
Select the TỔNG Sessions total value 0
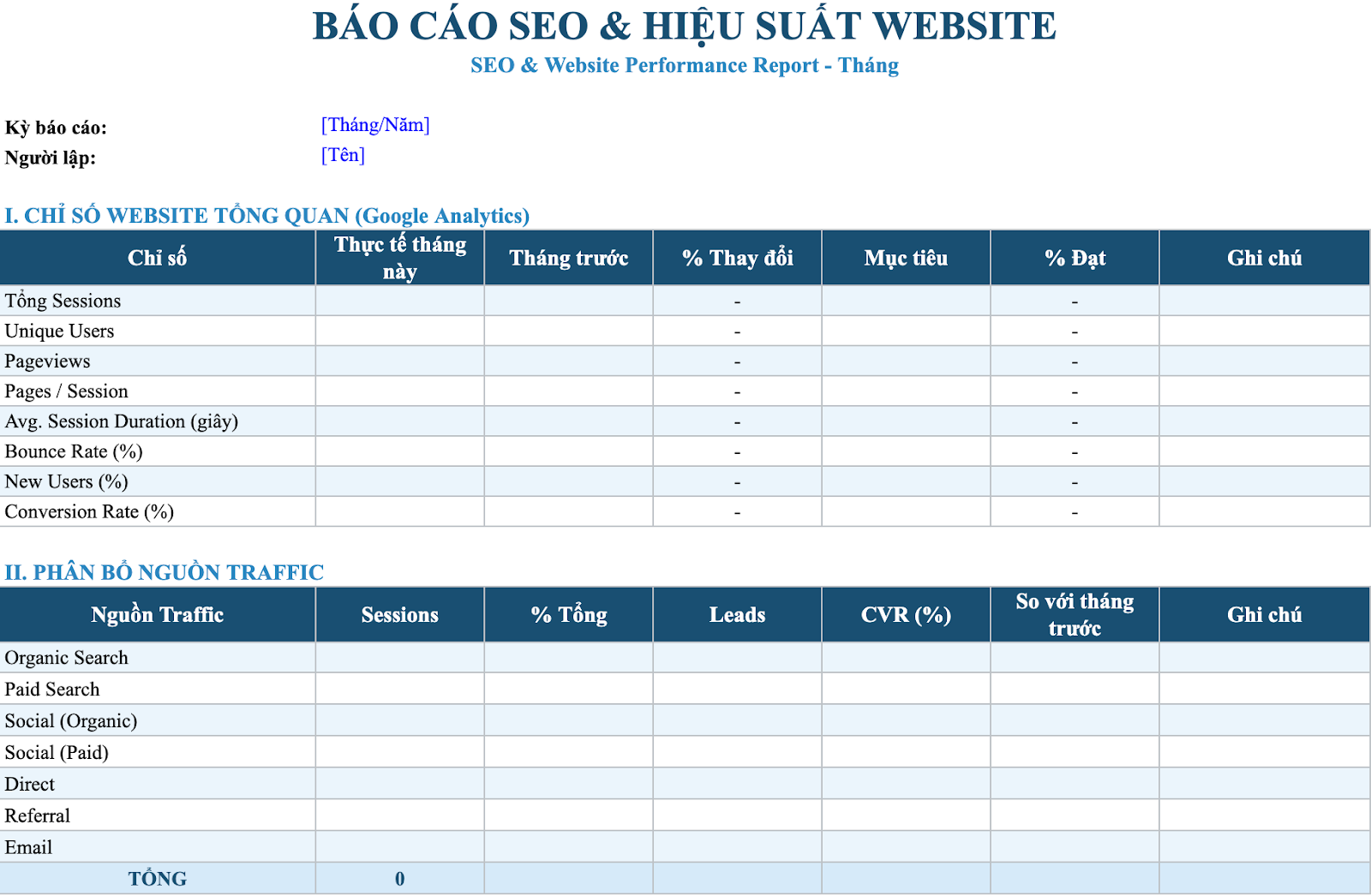(x=400, y=878)
